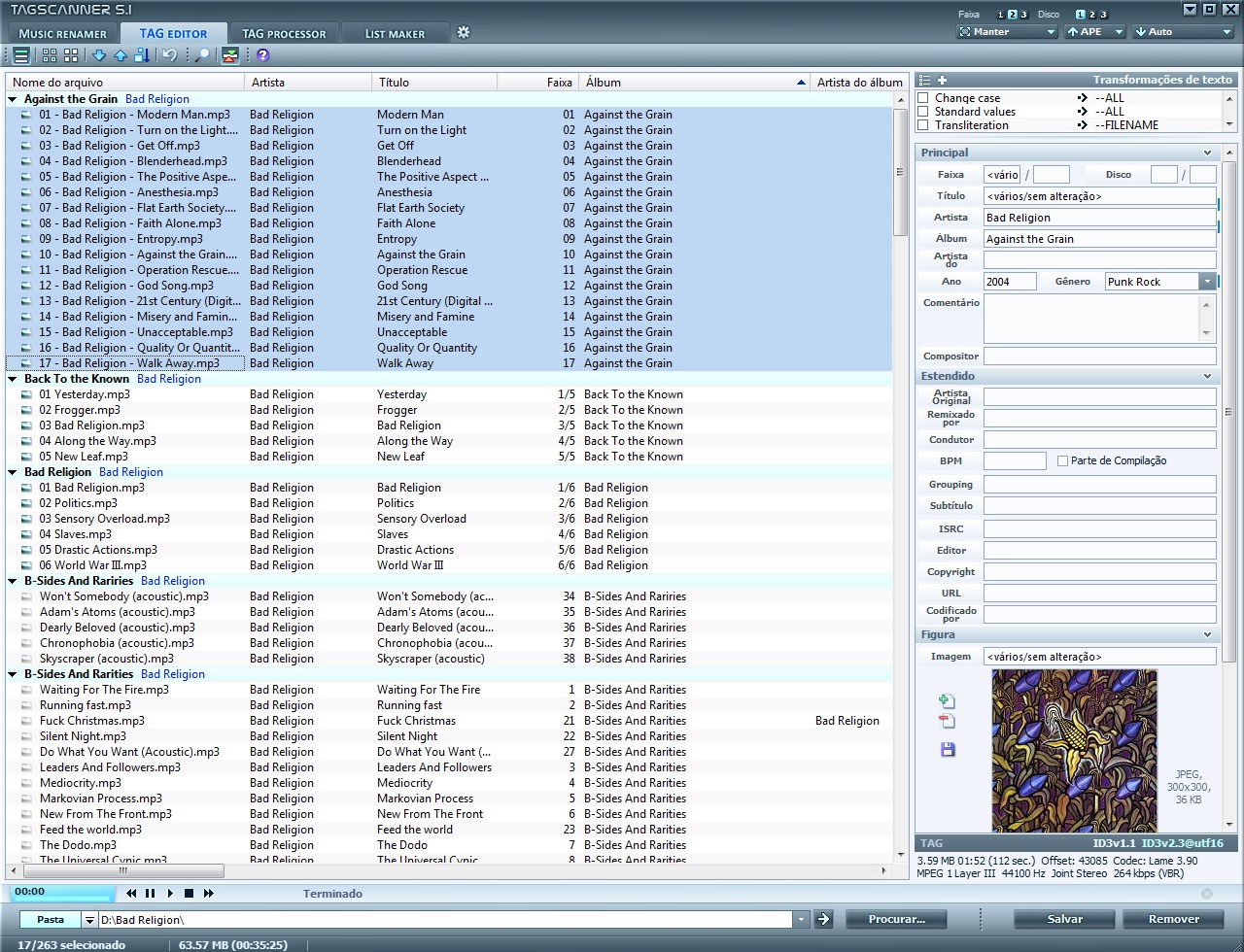
Task: Collapse the Estendido section
Action: tap(1207, 376)
